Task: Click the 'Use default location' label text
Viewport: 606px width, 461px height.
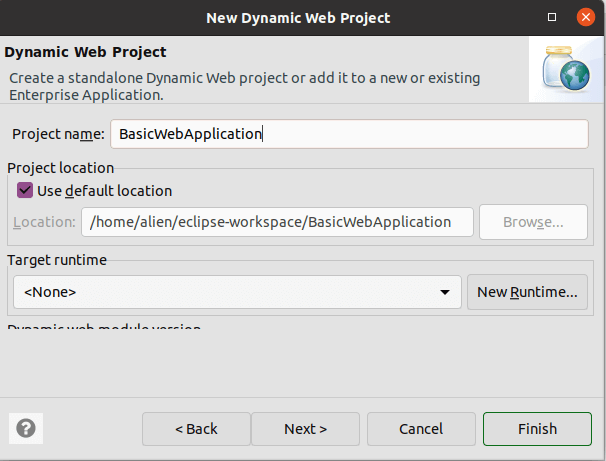Action: (104, 190)
